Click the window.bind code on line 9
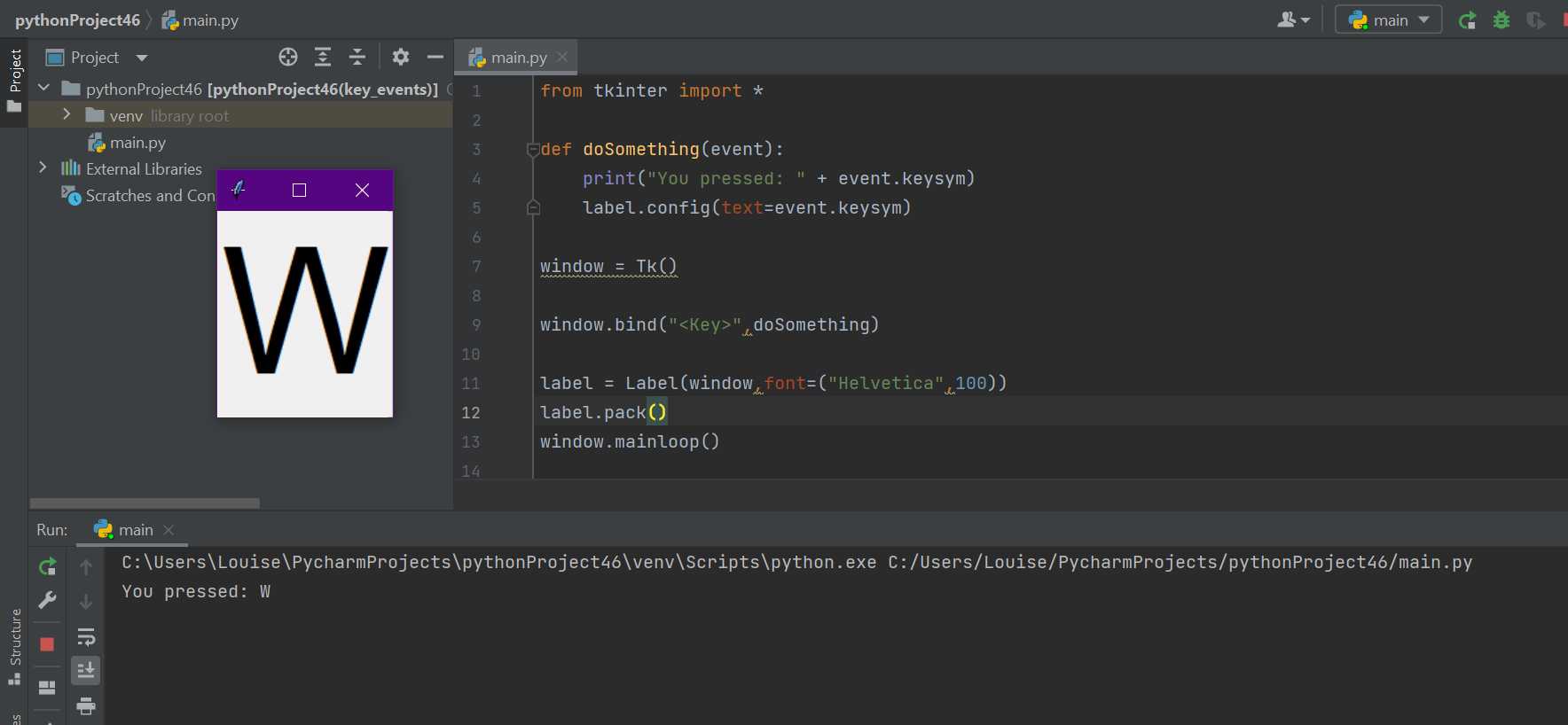The width and height of the screenshot is (1568, 725). (710, 324)
